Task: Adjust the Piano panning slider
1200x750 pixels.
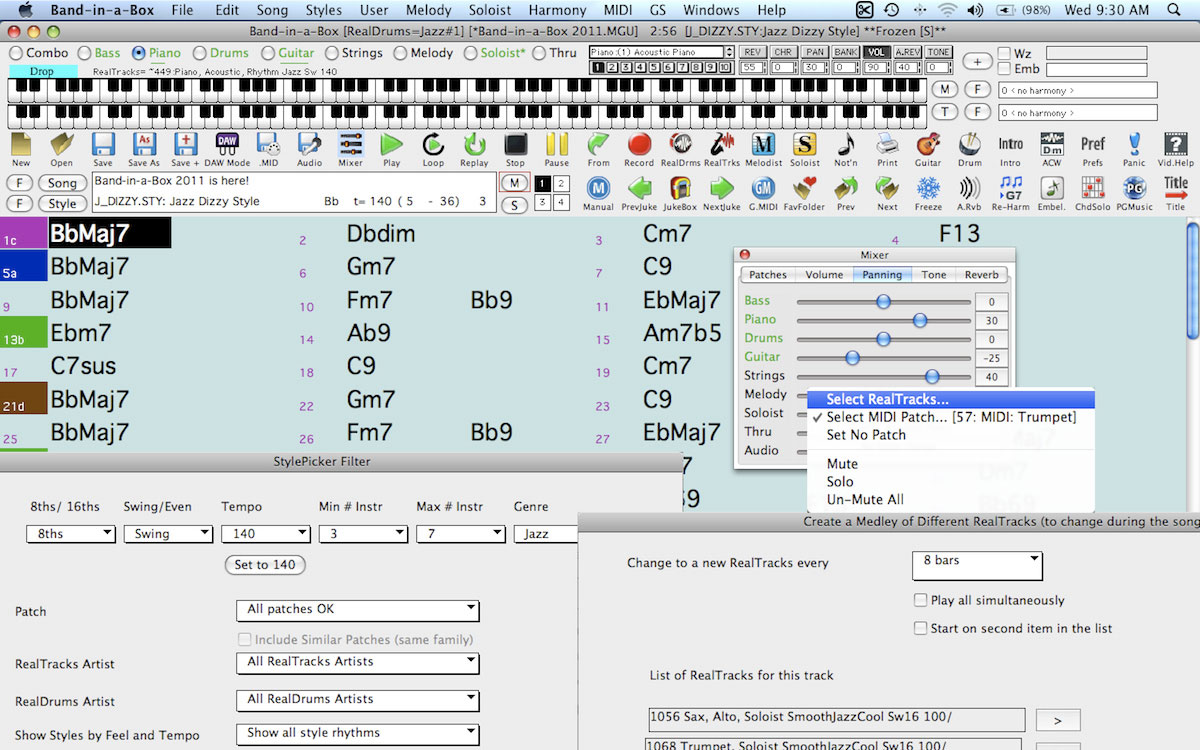Action: 919,320
